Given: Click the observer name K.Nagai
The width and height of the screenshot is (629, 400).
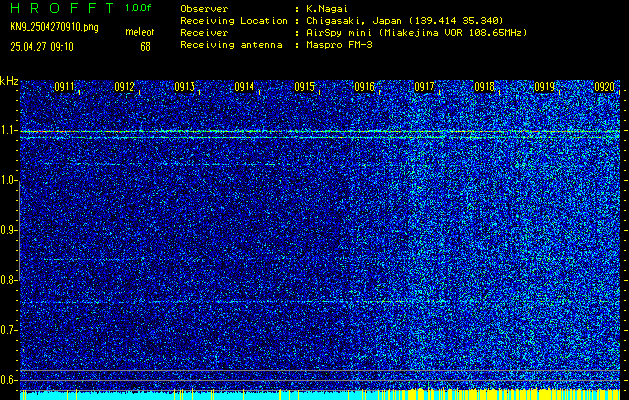Looking at the screenshot, I should [327, 9].
